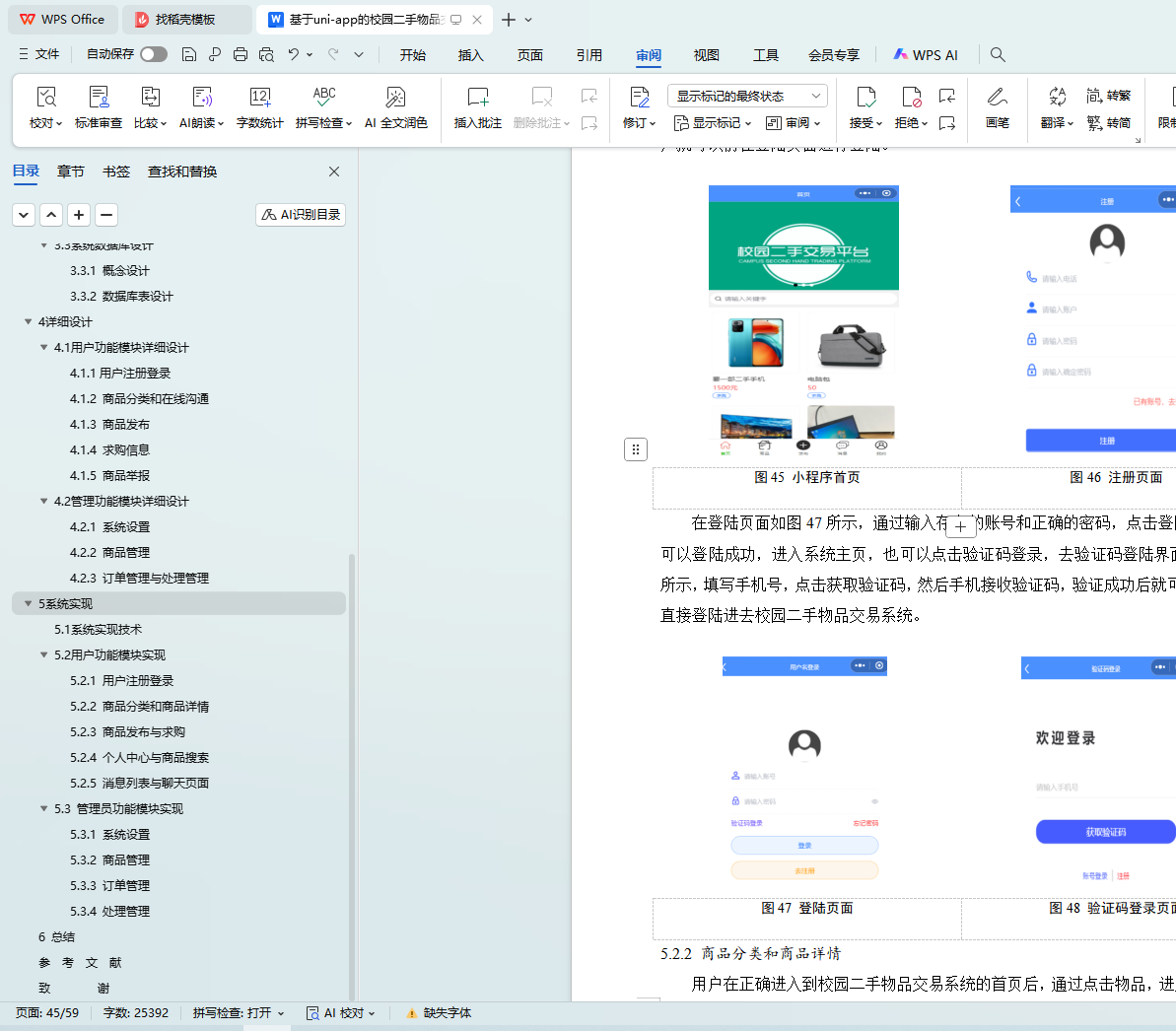Click the outline panel vertical scrollbar
Viewport: 1176px width, 1031px height.
[352, 769]
